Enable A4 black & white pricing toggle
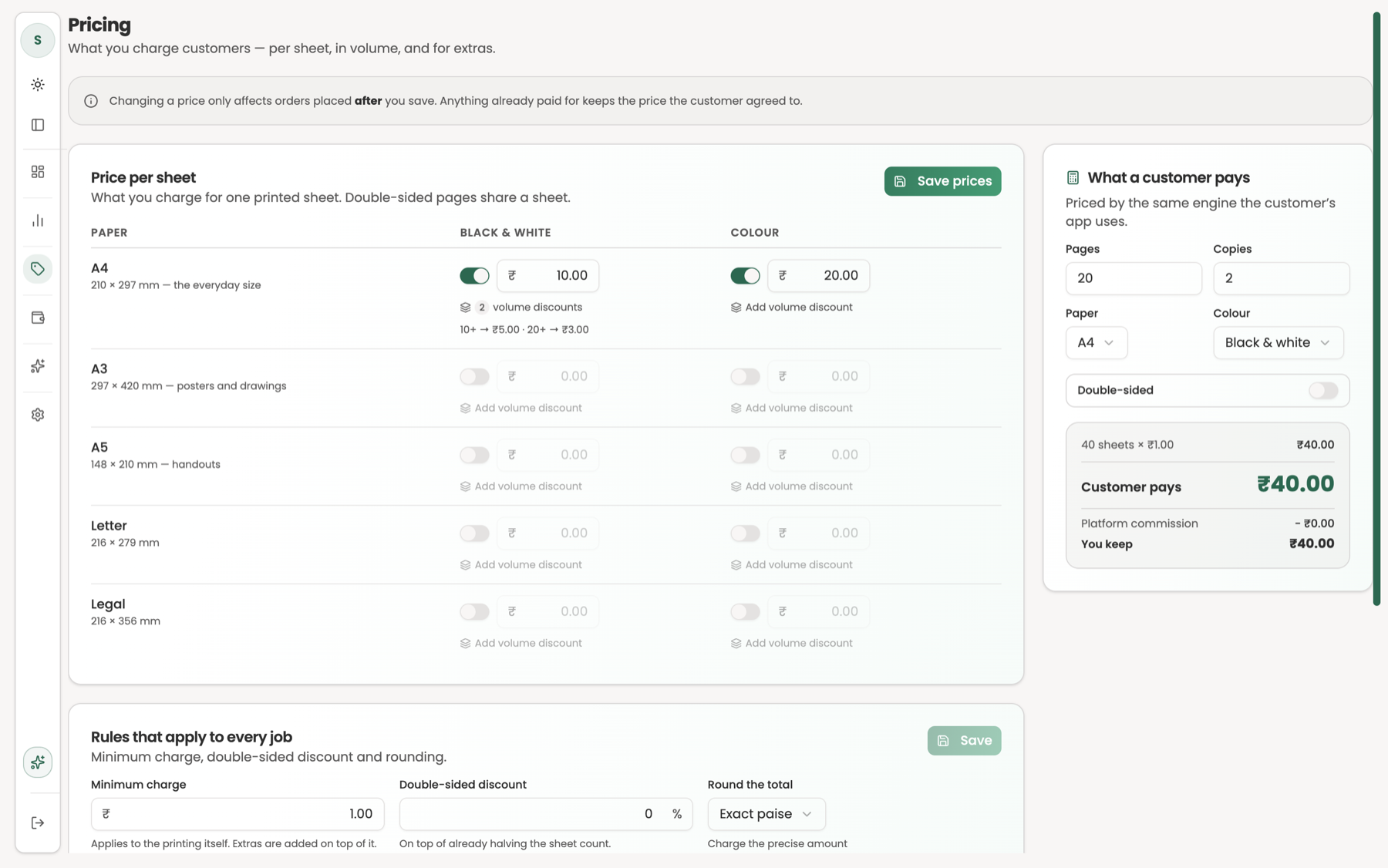 coord(474,276)
